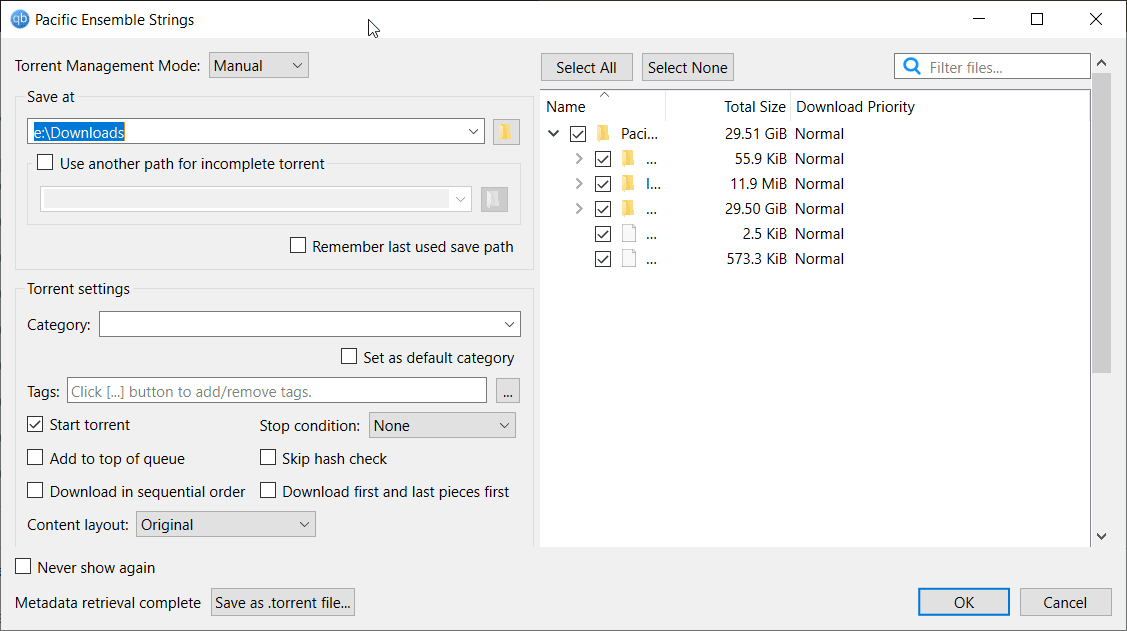
Task: Open the save path history dropdown arrow
Action: [x=473, y=132]
